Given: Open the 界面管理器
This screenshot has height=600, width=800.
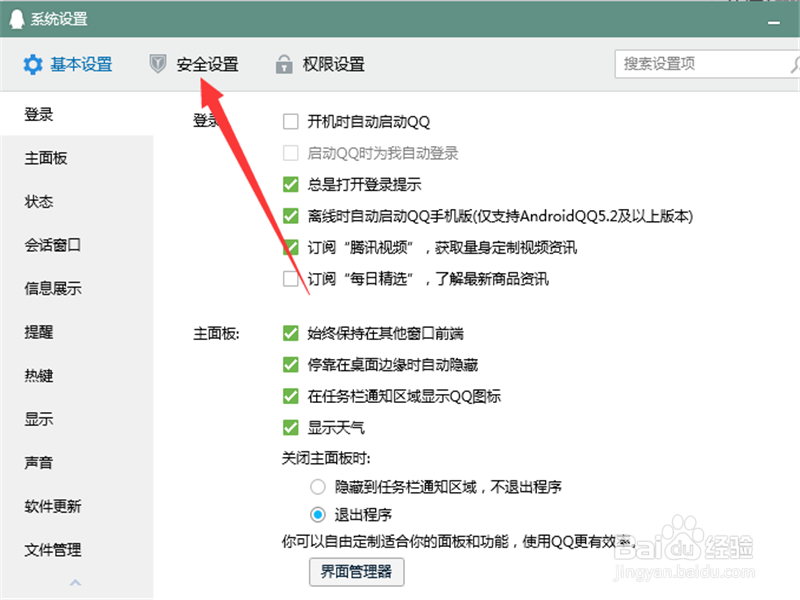Looking at the screenshot, I should (356, 573).
